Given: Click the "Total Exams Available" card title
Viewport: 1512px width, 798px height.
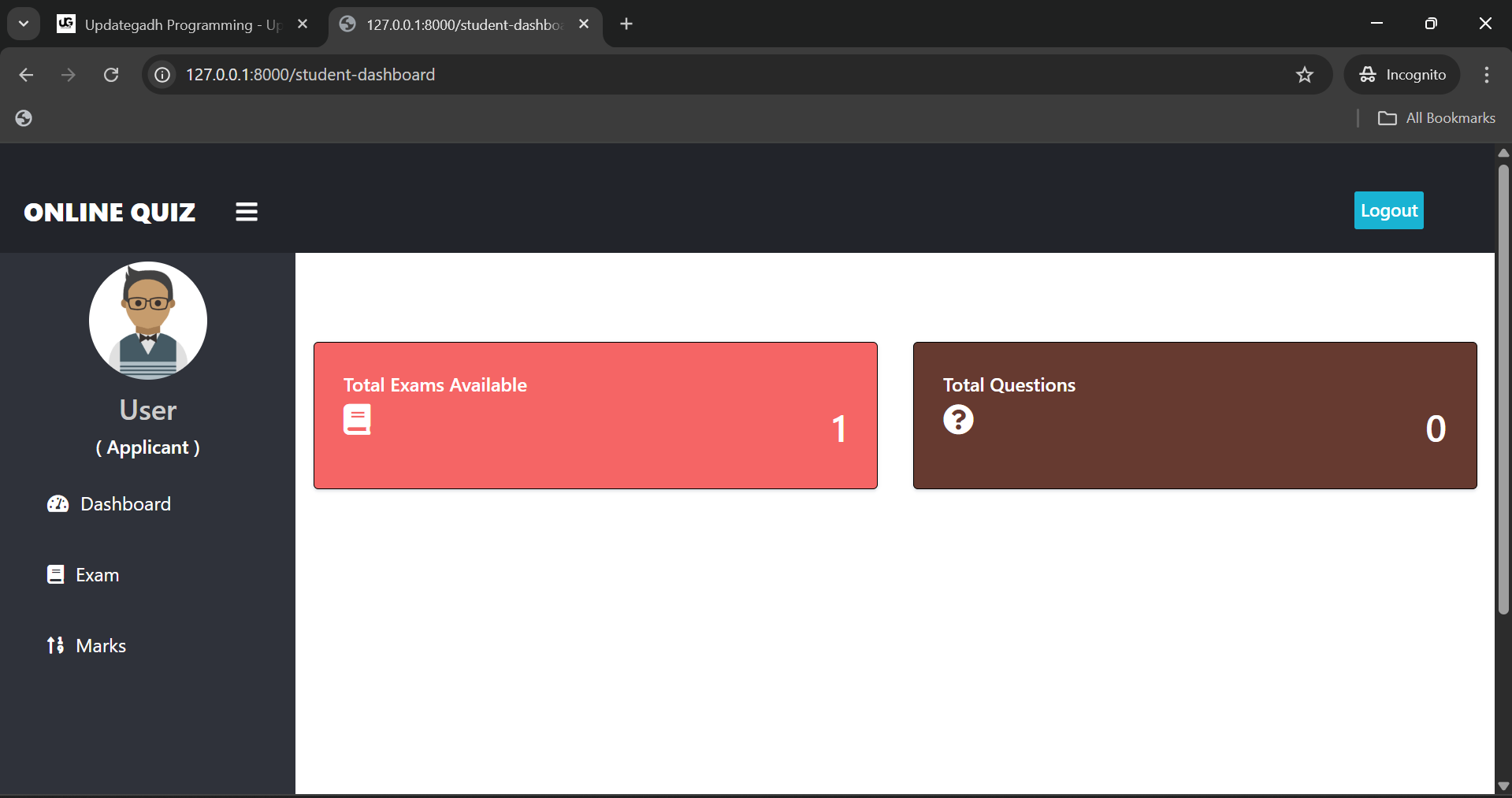Looking at the screenshot, I should point(435,385).
